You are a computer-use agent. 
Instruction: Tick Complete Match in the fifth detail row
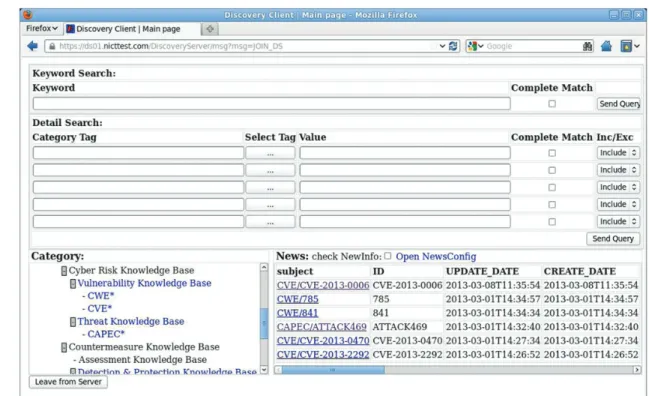click(552, 222)
